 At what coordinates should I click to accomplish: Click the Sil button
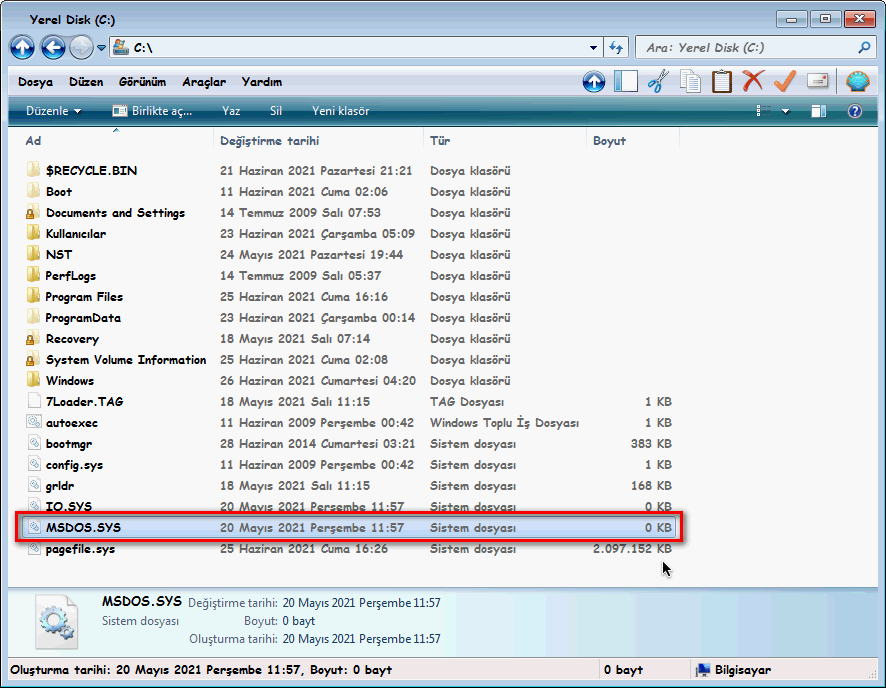coord(276,111)
